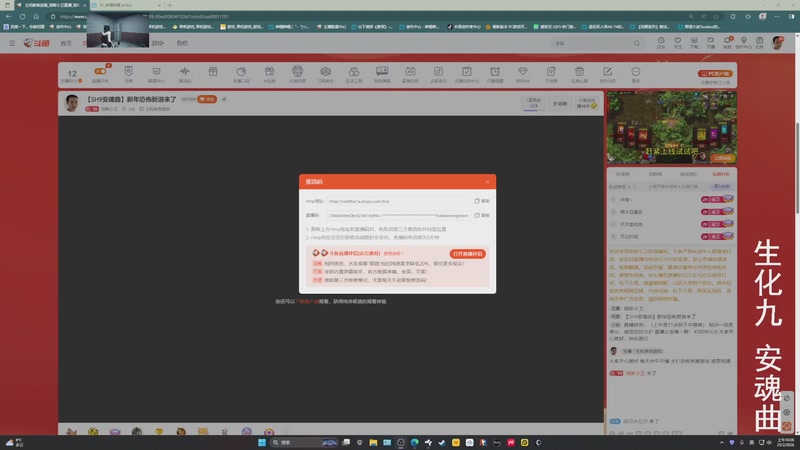Open the taskbar clock and date
800x450 pixels.
[785, 442]
